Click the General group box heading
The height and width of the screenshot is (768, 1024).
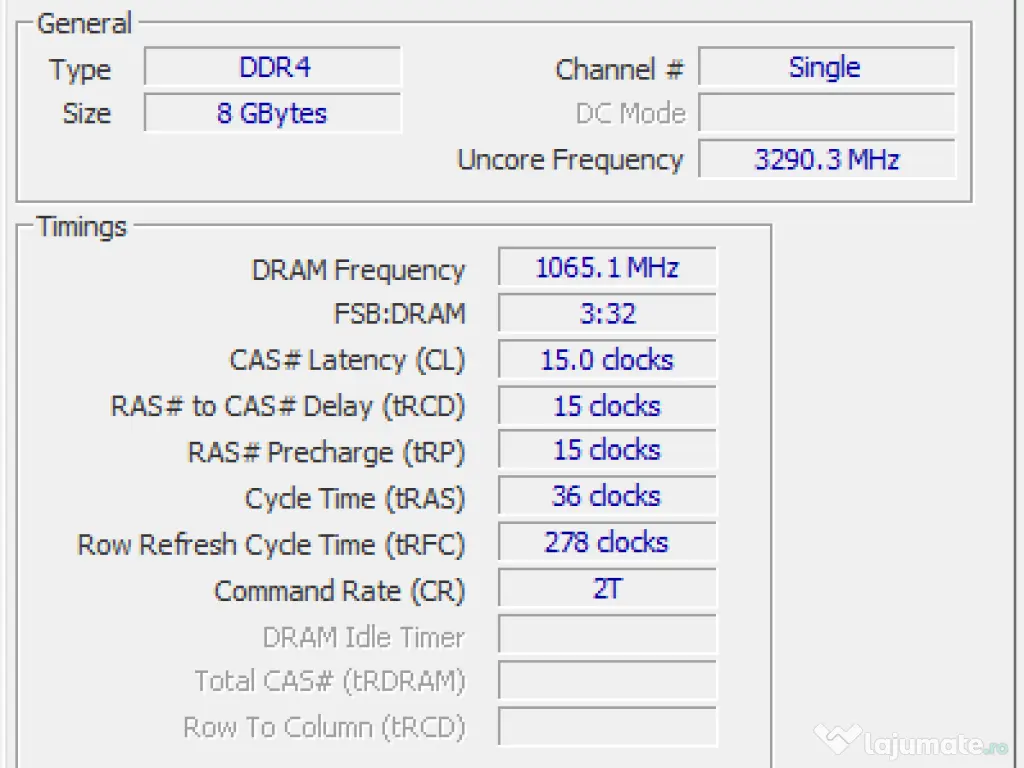click(x=84, y=23)
